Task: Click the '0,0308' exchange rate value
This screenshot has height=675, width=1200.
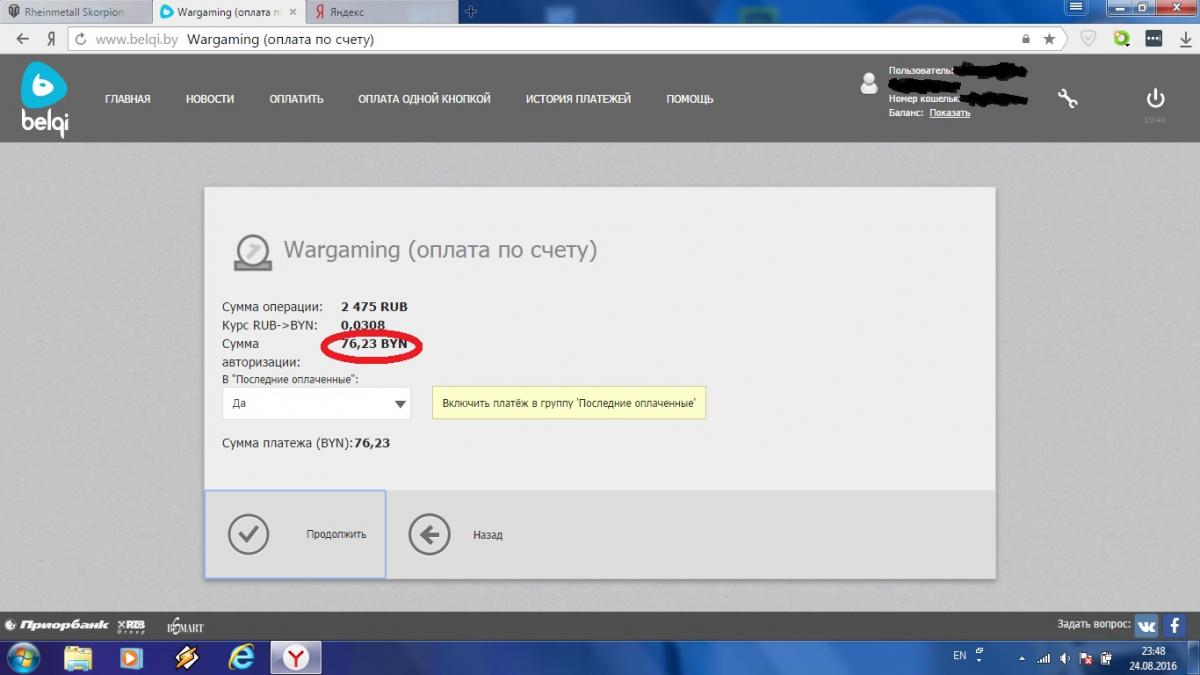Action: click(363, 325)
